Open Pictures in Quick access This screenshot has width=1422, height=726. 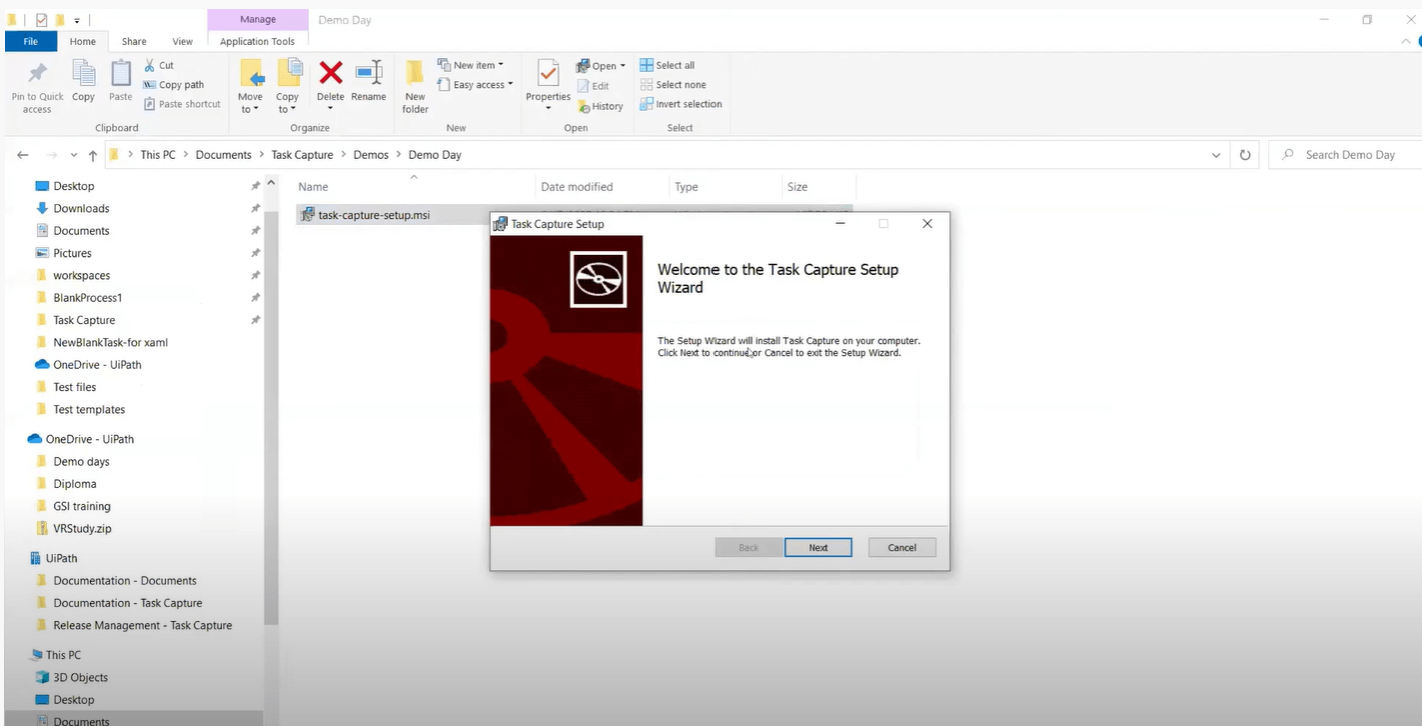coord(72,253)
